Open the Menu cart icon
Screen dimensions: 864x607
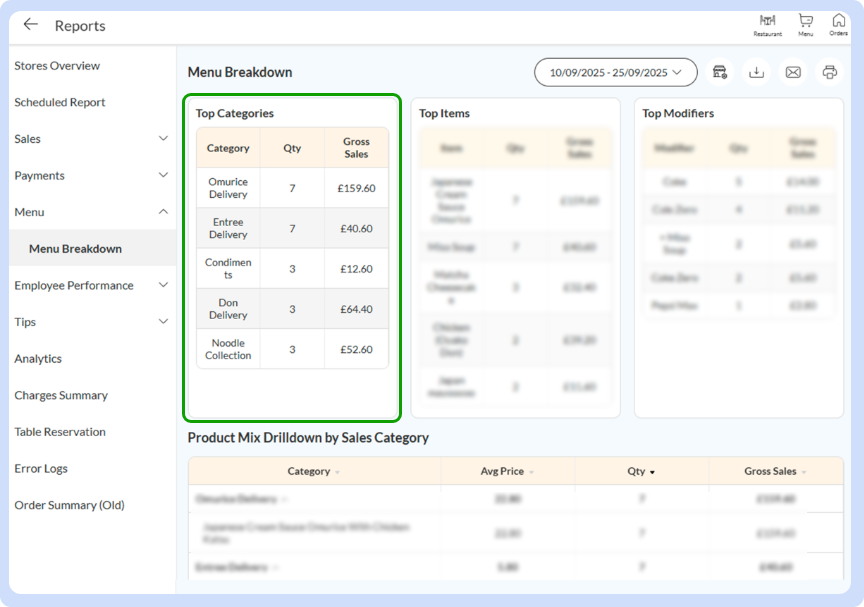tap(805, 24)
